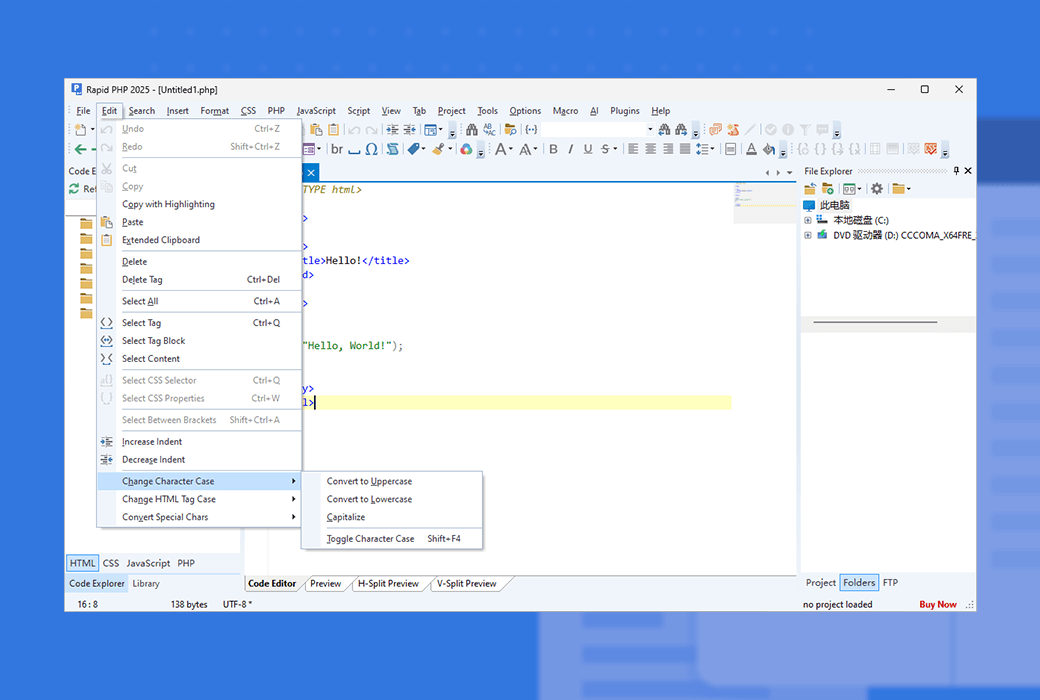Click the green back arrow icon
Image resolution: width=1040 pixels, height=700 pixels.
tap(80, 149)
